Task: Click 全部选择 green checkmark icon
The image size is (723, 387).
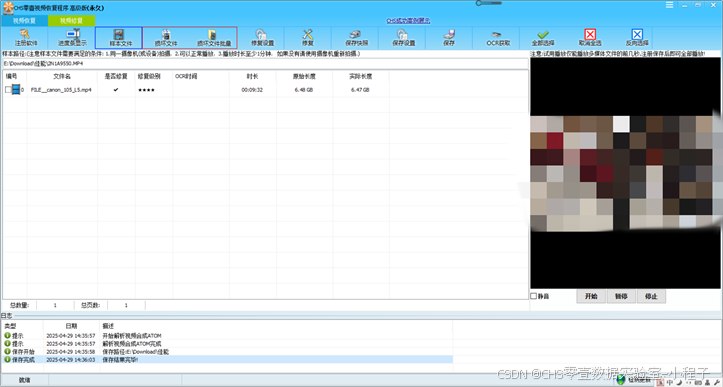Action: [x=543, y=35]
